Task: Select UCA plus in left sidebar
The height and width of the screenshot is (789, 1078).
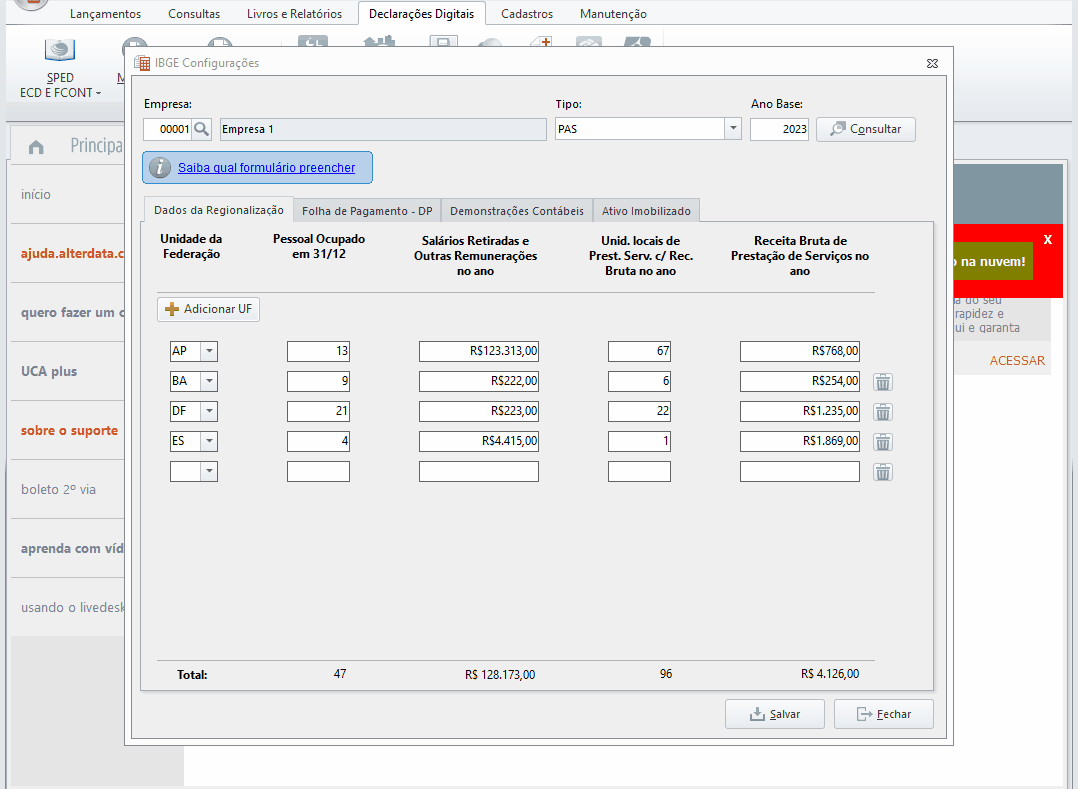Action: 49,372
